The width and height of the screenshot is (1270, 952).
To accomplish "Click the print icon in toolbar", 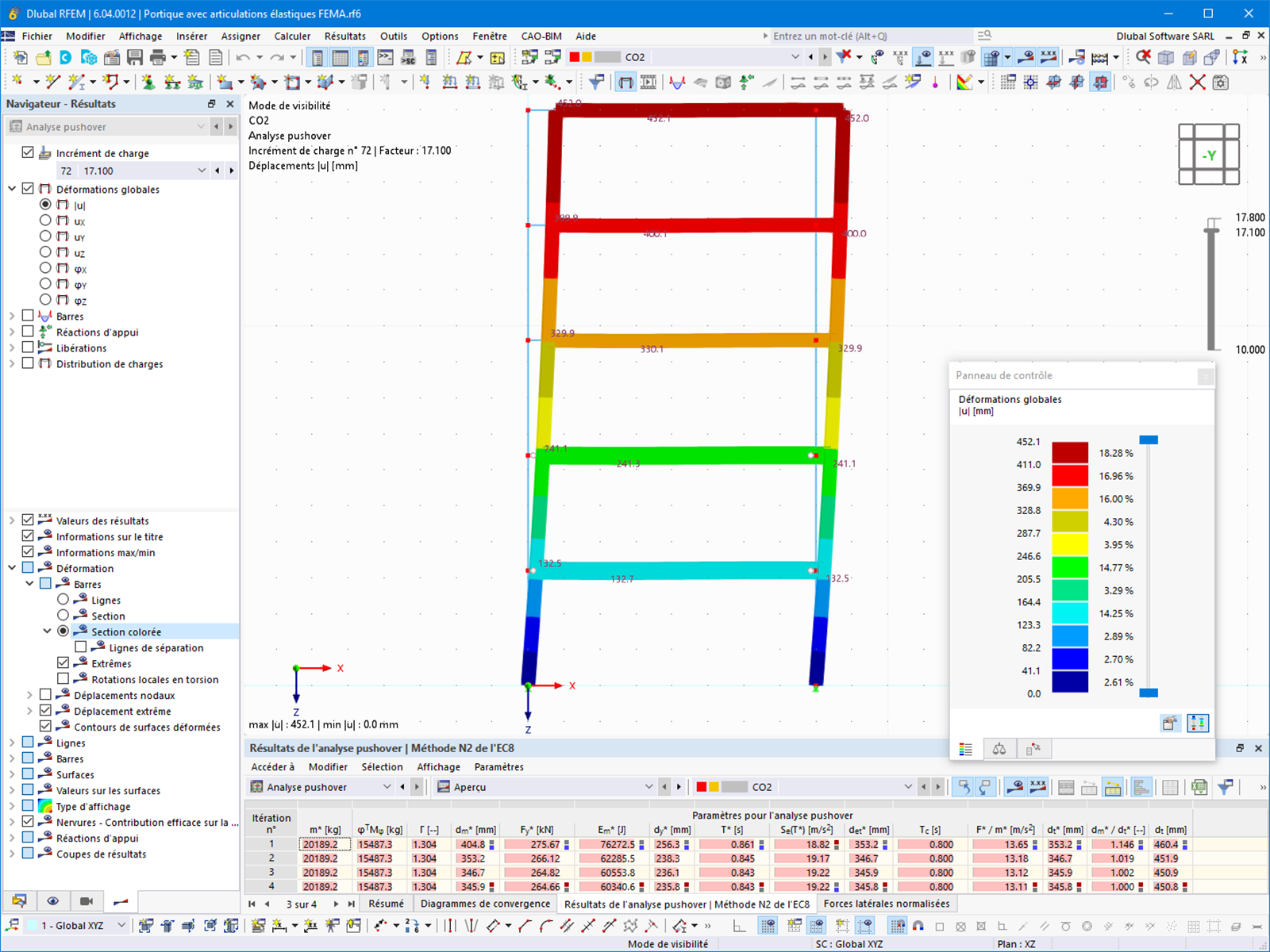I will point(158,57).
